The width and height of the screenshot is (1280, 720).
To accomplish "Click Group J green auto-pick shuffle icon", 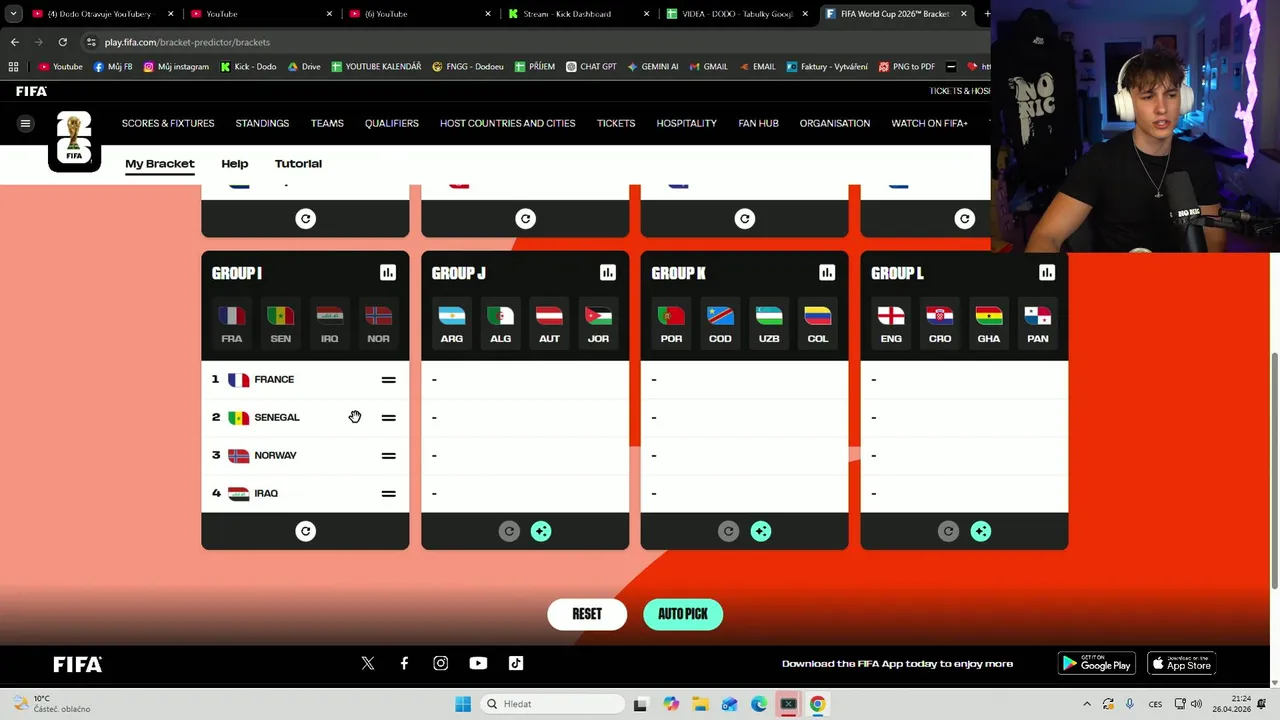I will pos(541,531).
